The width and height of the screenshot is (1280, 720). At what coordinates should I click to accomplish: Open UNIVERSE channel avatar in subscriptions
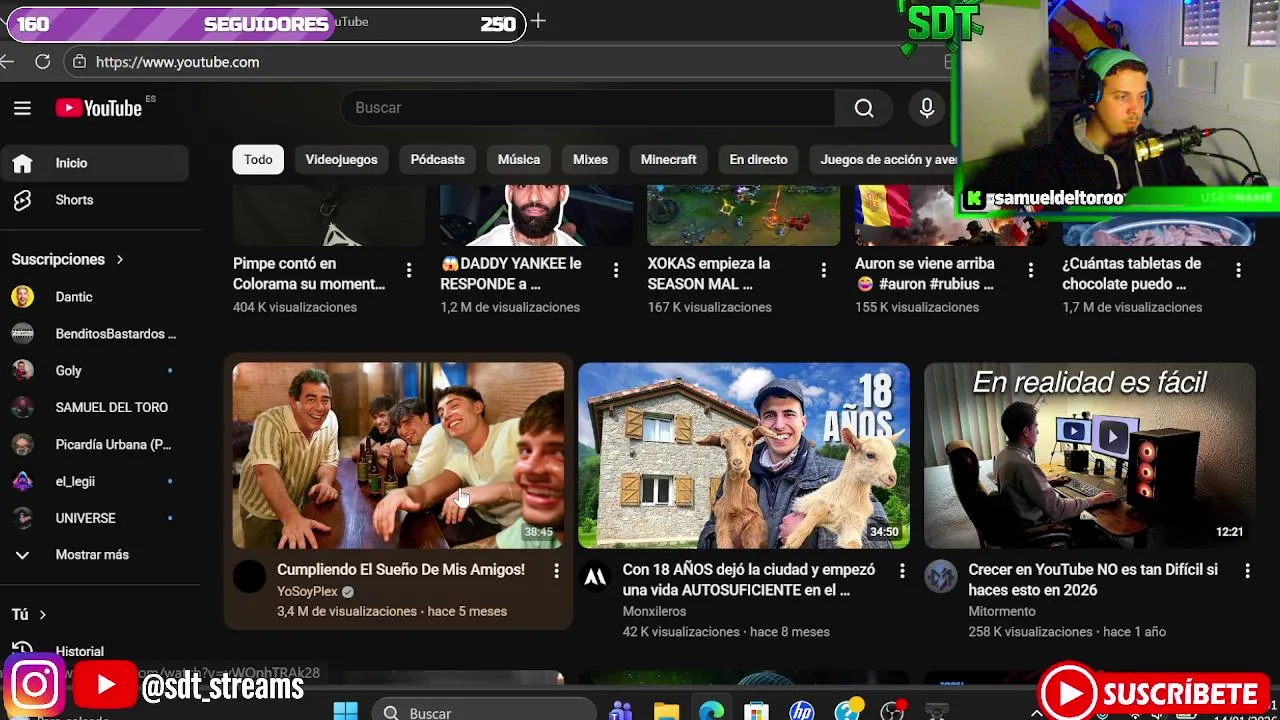[x=22, y=519]
